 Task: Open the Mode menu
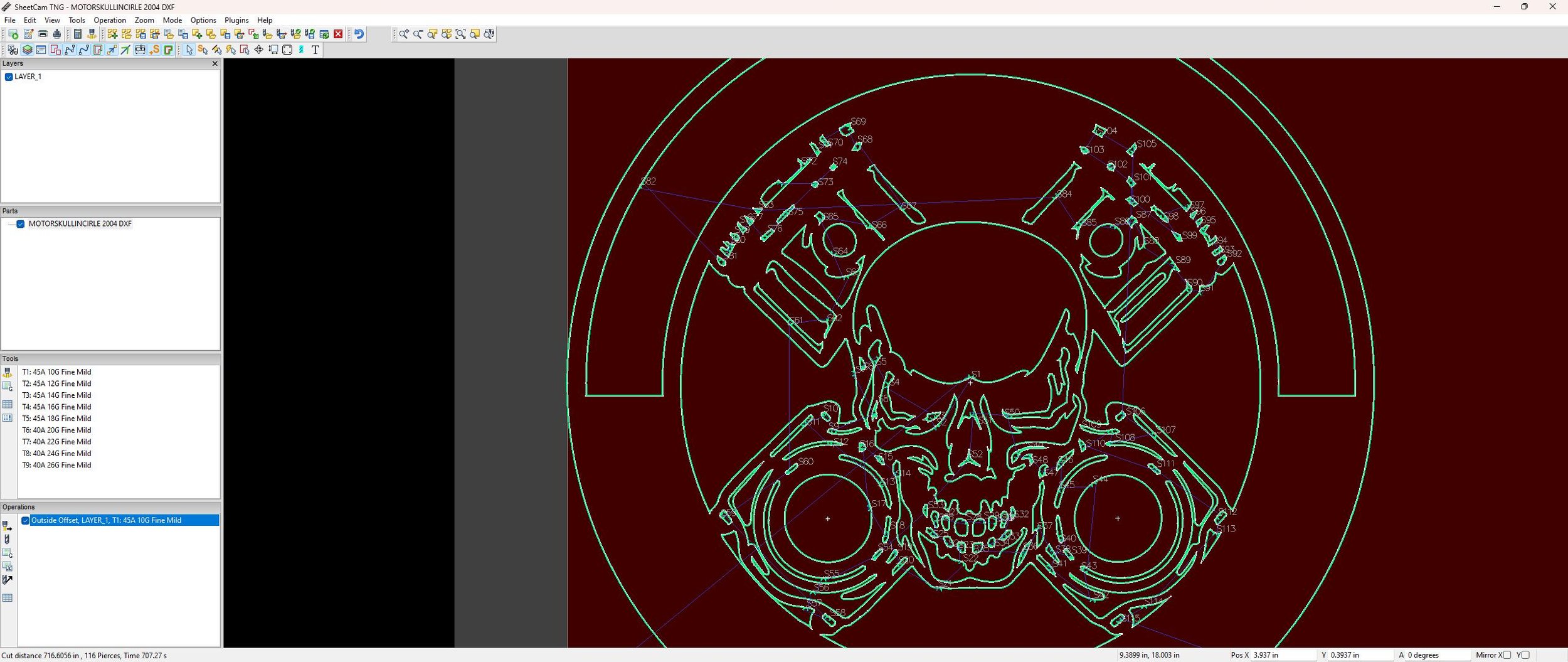click(172, 20)
